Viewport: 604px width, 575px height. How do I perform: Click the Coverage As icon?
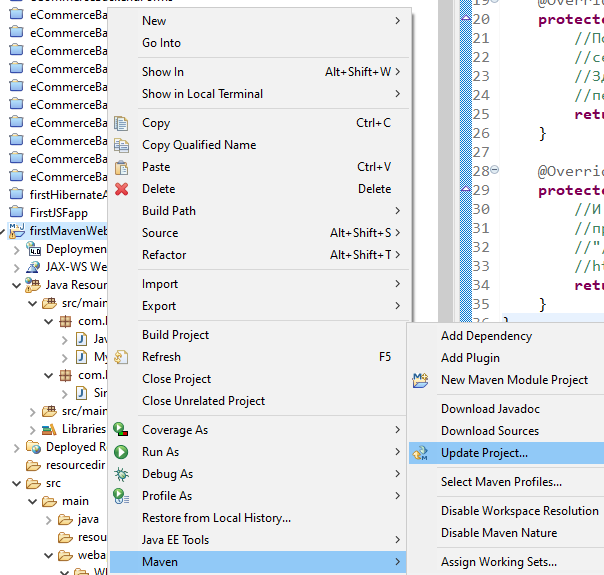pyautogui.click(x=121, y=430)
